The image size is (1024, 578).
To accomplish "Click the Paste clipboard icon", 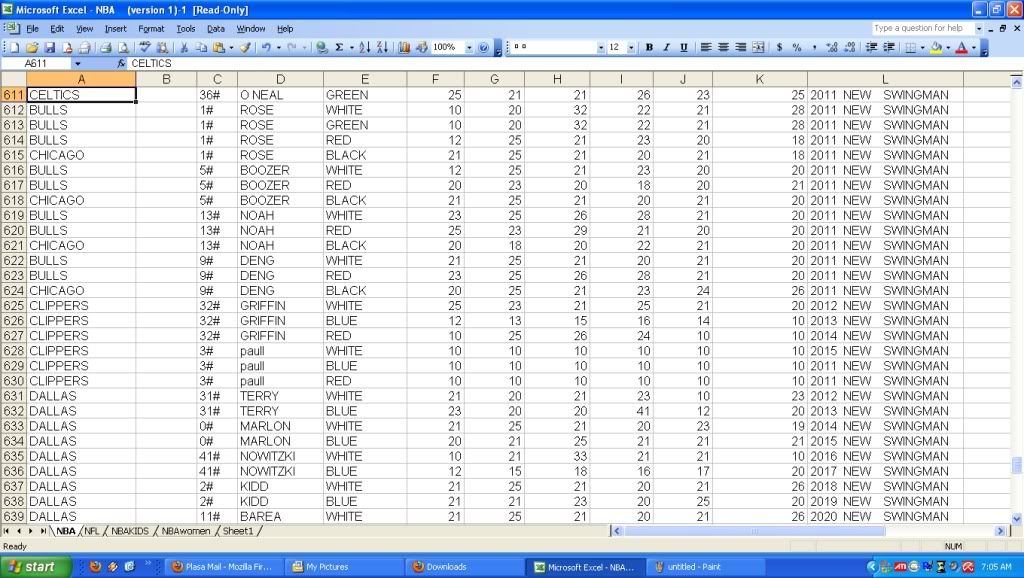I will (219, 48).
